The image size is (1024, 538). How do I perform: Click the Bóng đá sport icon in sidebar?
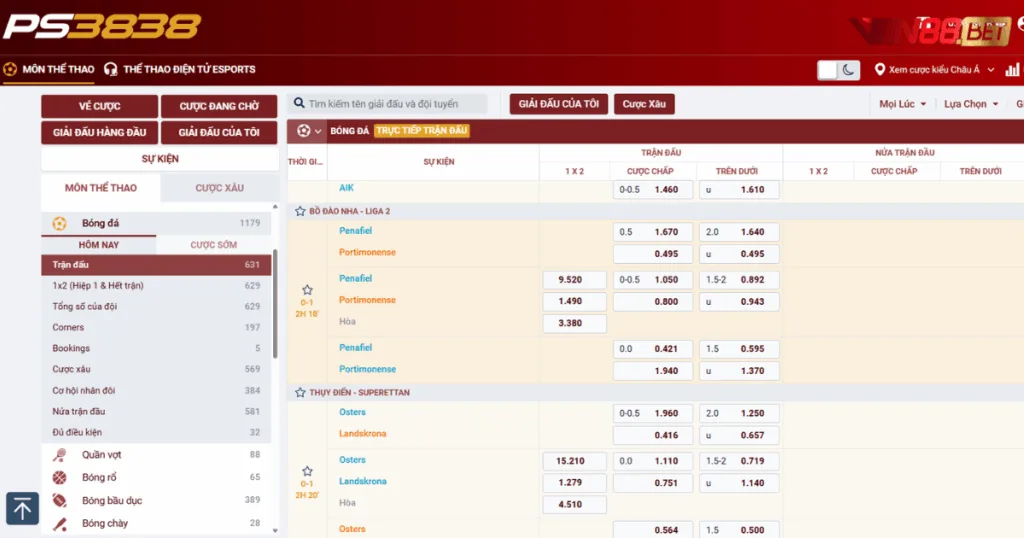pyautogui.click(x=59, y=223)
